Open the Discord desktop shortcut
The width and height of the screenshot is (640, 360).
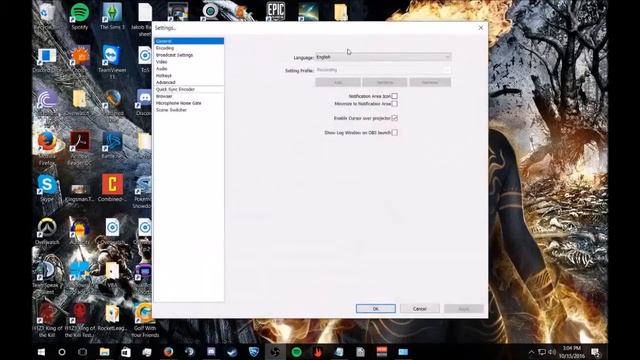pyautogui.click(x=144, y=102)
